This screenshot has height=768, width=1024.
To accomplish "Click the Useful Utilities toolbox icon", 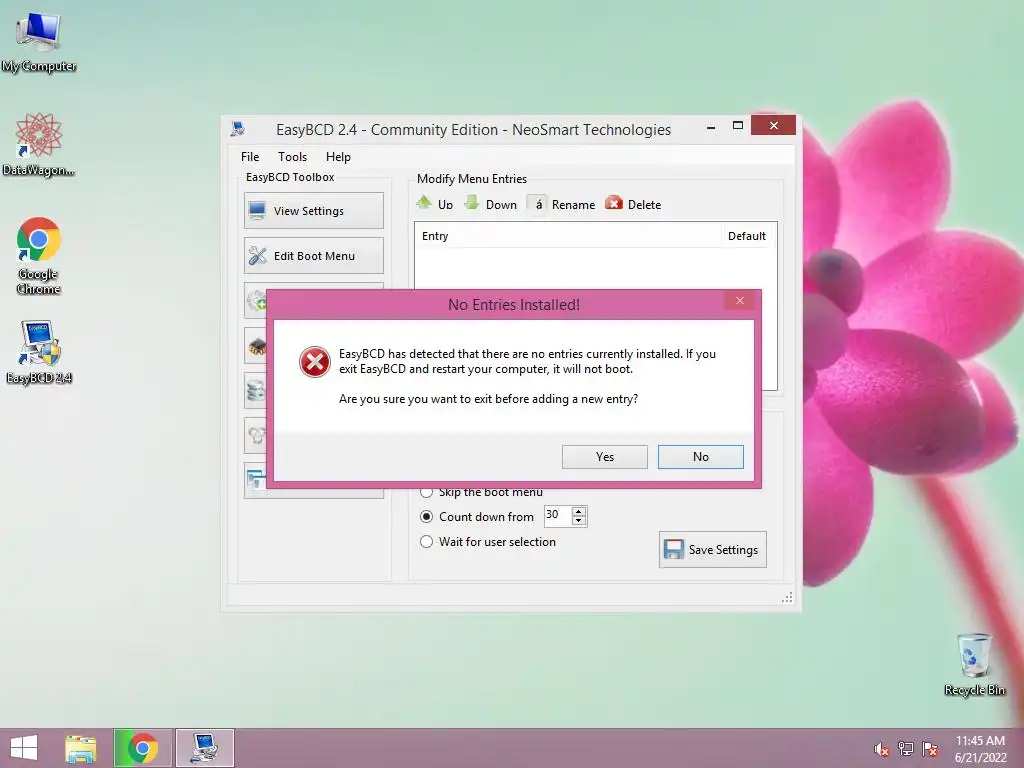I will point(256,480).
